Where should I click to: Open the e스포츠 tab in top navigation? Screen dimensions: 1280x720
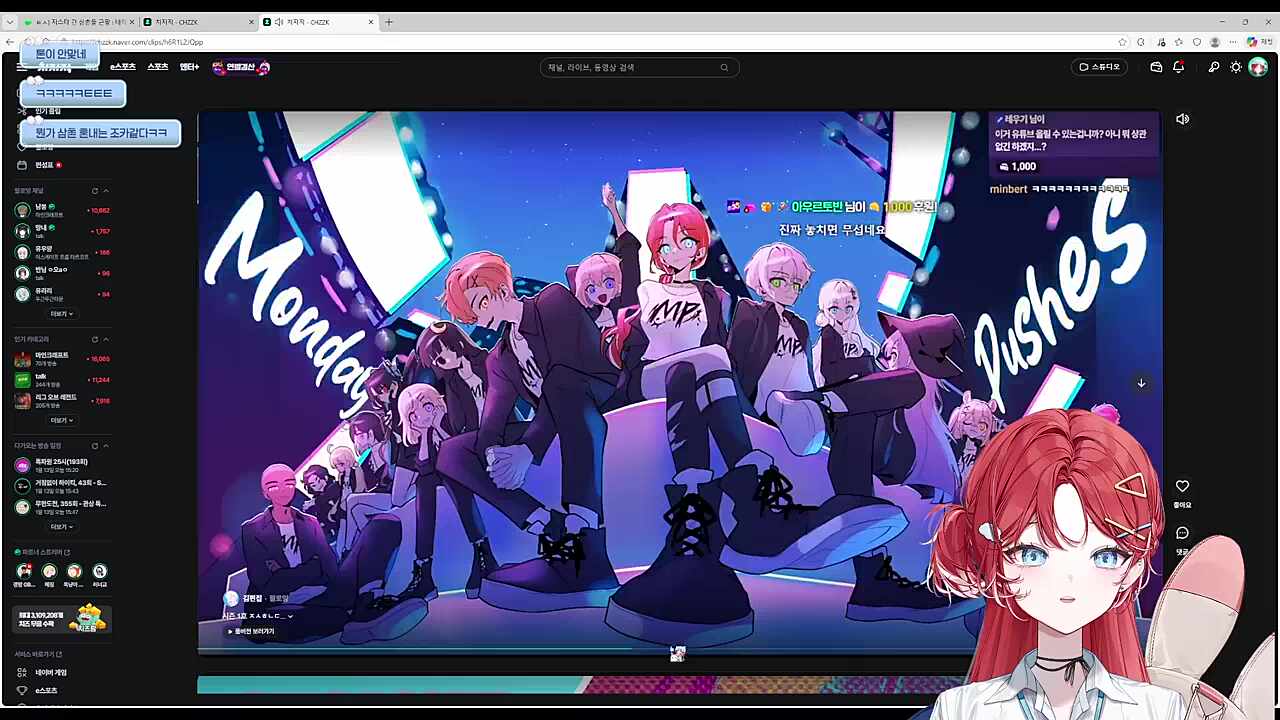point(123,67)
